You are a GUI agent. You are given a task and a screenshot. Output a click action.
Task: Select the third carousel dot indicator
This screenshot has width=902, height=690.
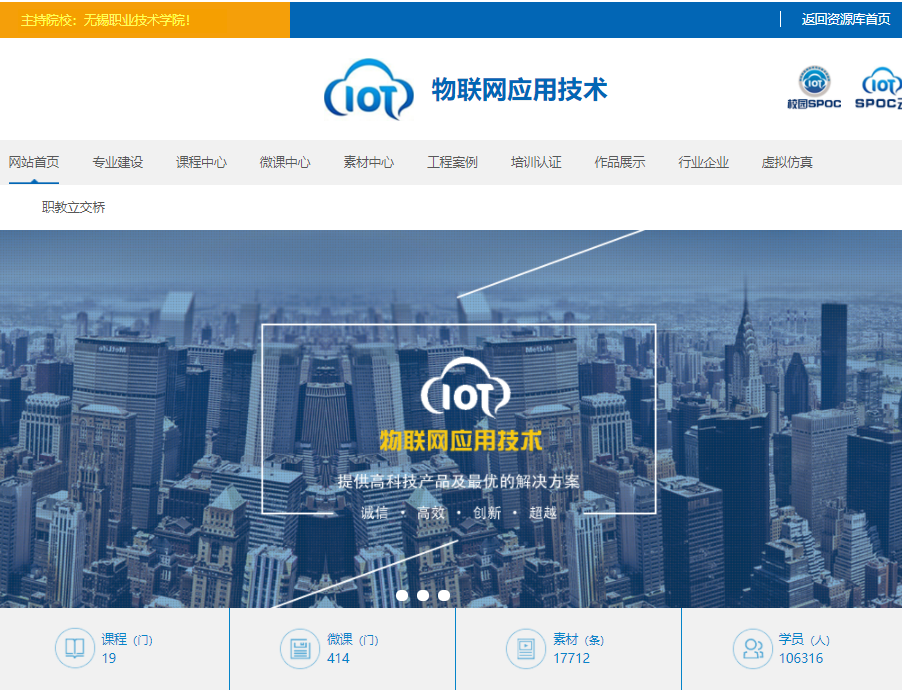click(x=444, y=595)
